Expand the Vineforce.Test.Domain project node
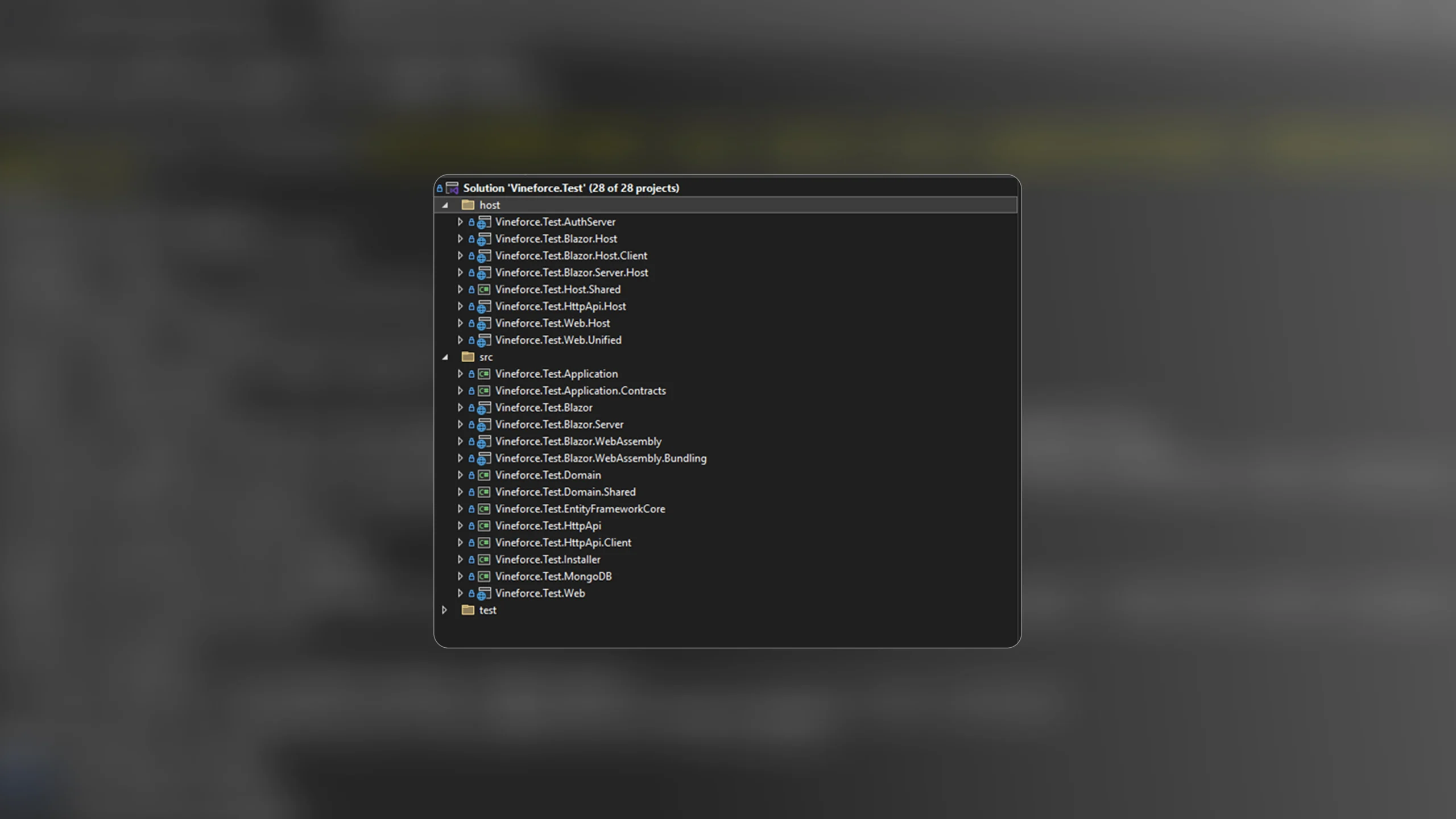The height and width of the screenshot is (819, 1456). pos(460,475)
